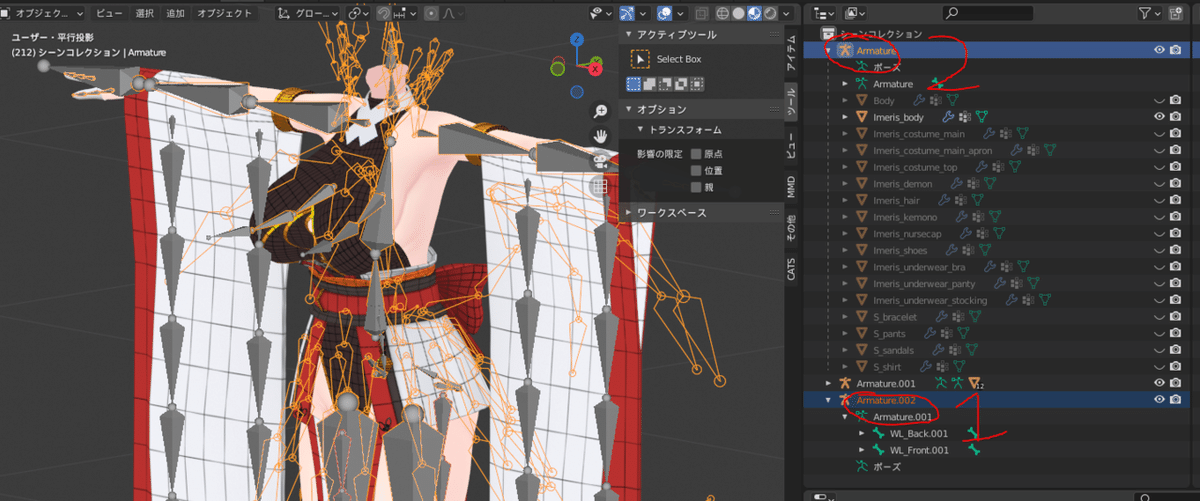This screenshot has height=501, width=1200.
Task: Switch to the CATS sidebar tab
Action: pyautogui.click(x=791, y=268)
